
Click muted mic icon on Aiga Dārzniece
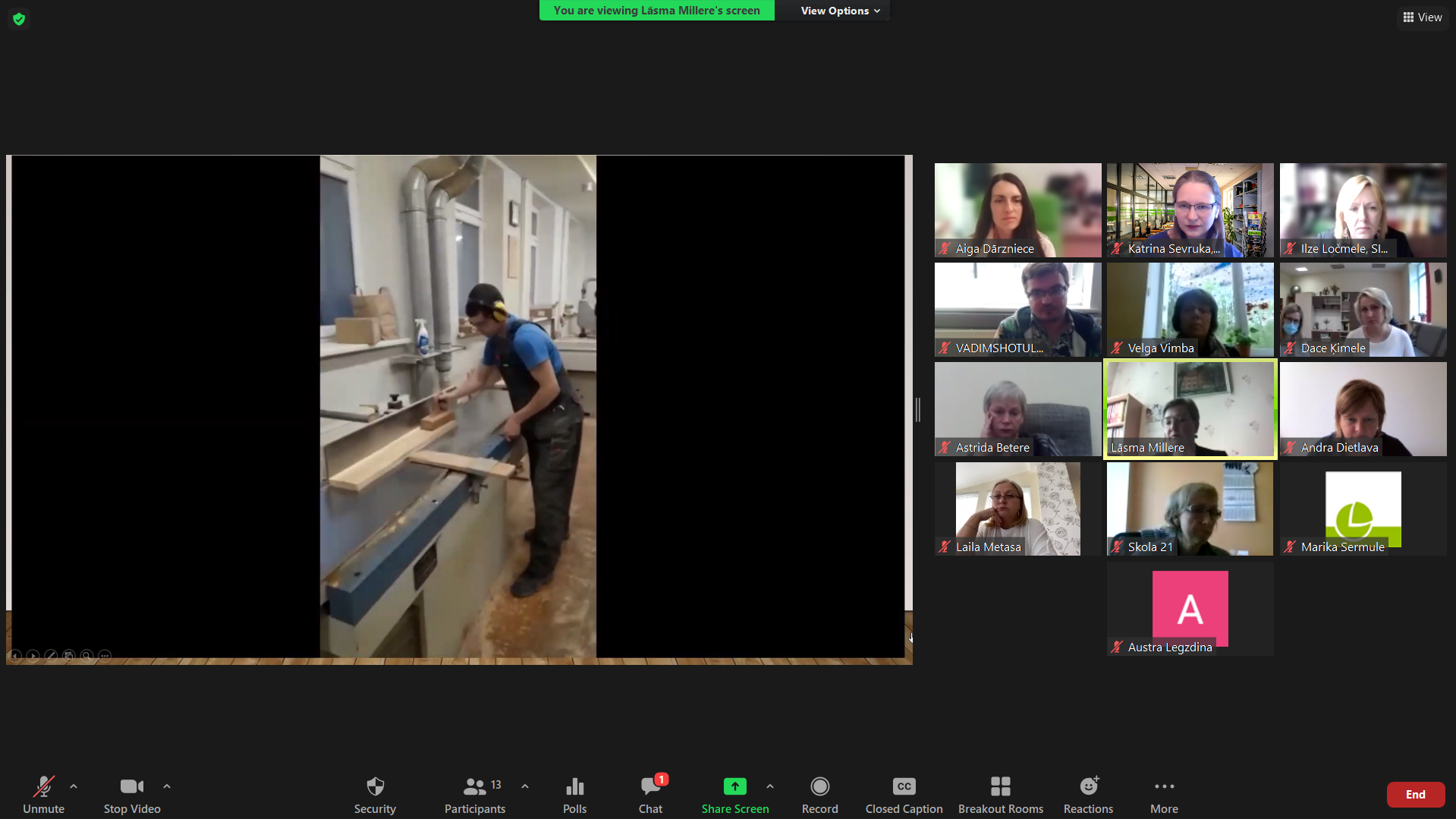945,248
